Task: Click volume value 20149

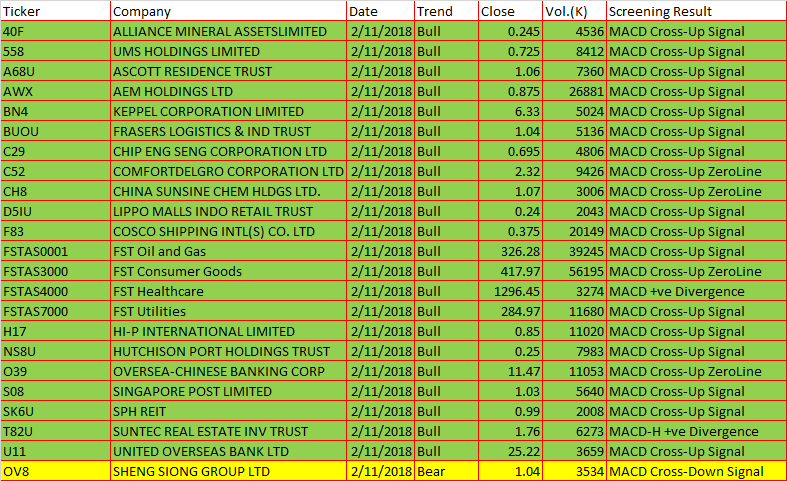Action: pyautogui.click(x=575, y=231)
